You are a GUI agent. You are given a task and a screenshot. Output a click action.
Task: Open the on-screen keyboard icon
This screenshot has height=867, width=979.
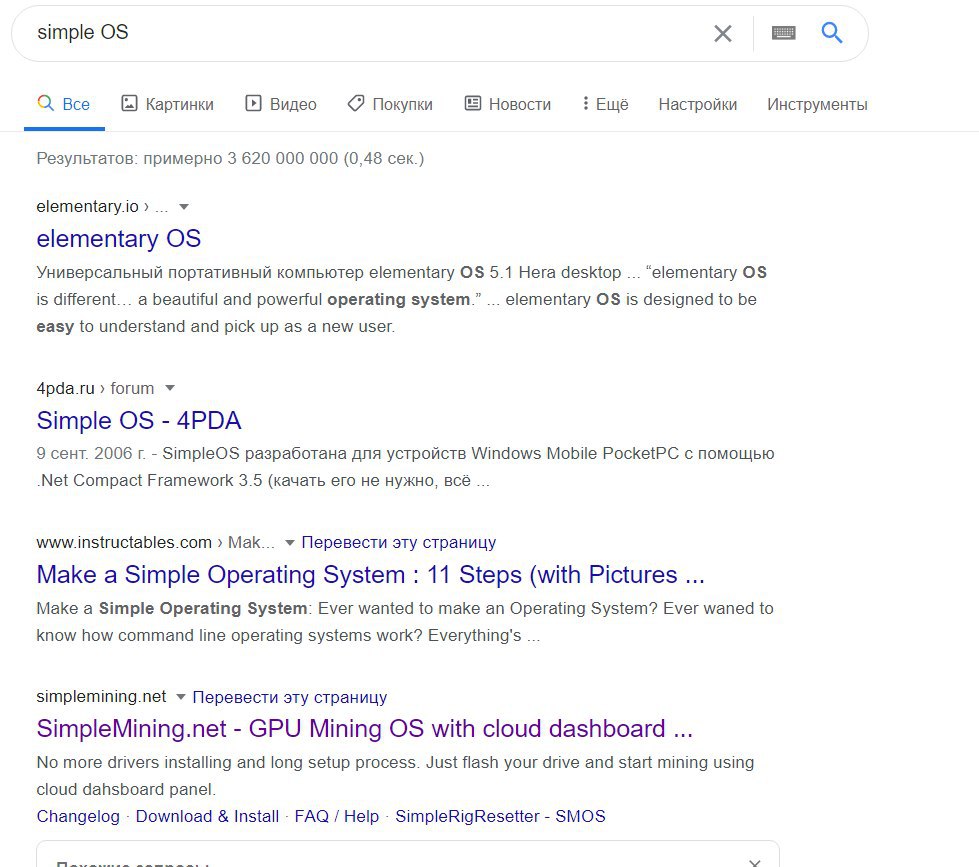(783, 33)
